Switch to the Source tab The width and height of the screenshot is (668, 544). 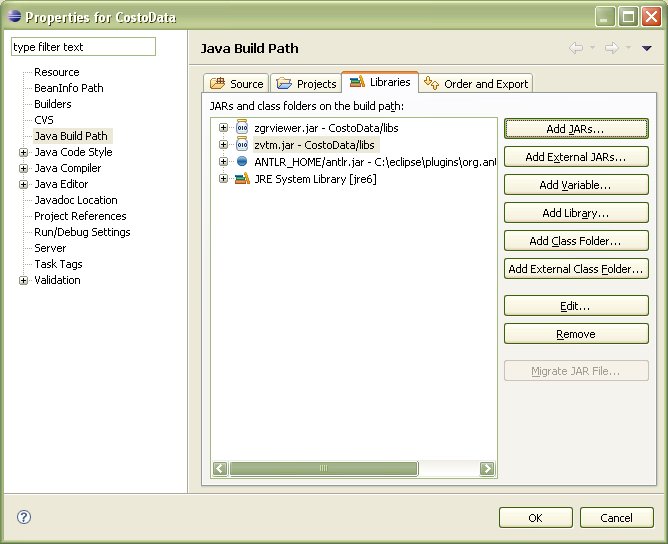(237, 84)
